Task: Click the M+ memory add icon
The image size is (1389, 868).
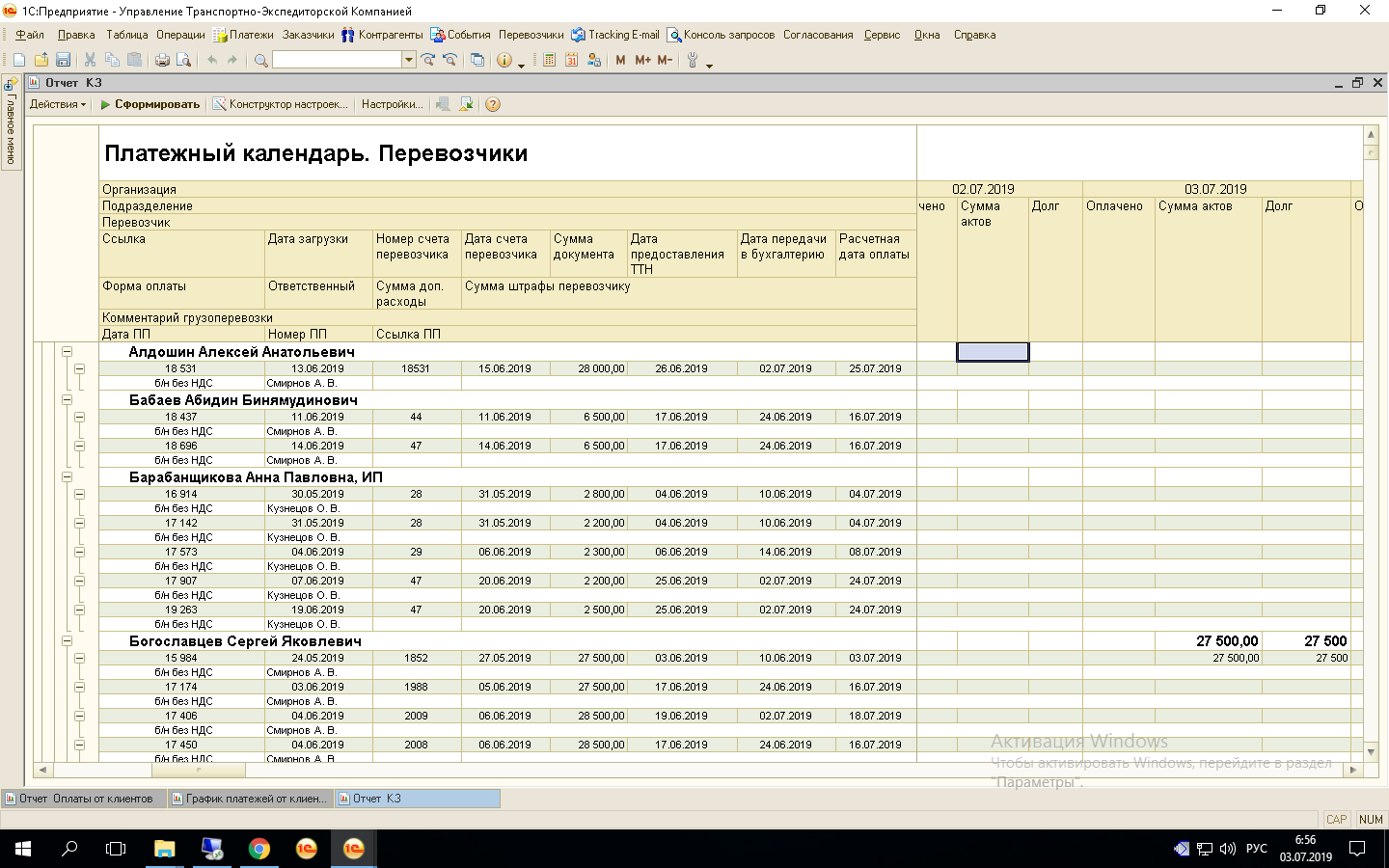Action: tap(642, 60)
